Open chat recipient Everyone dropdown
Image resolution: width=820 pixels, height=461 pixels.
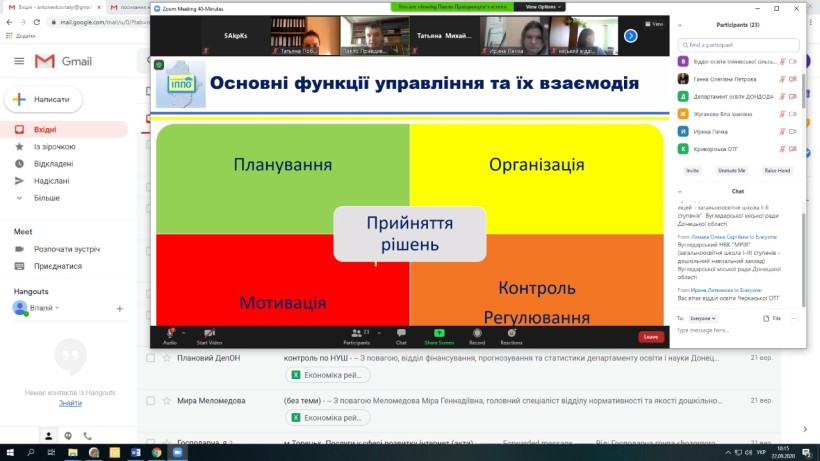point(703,318)
